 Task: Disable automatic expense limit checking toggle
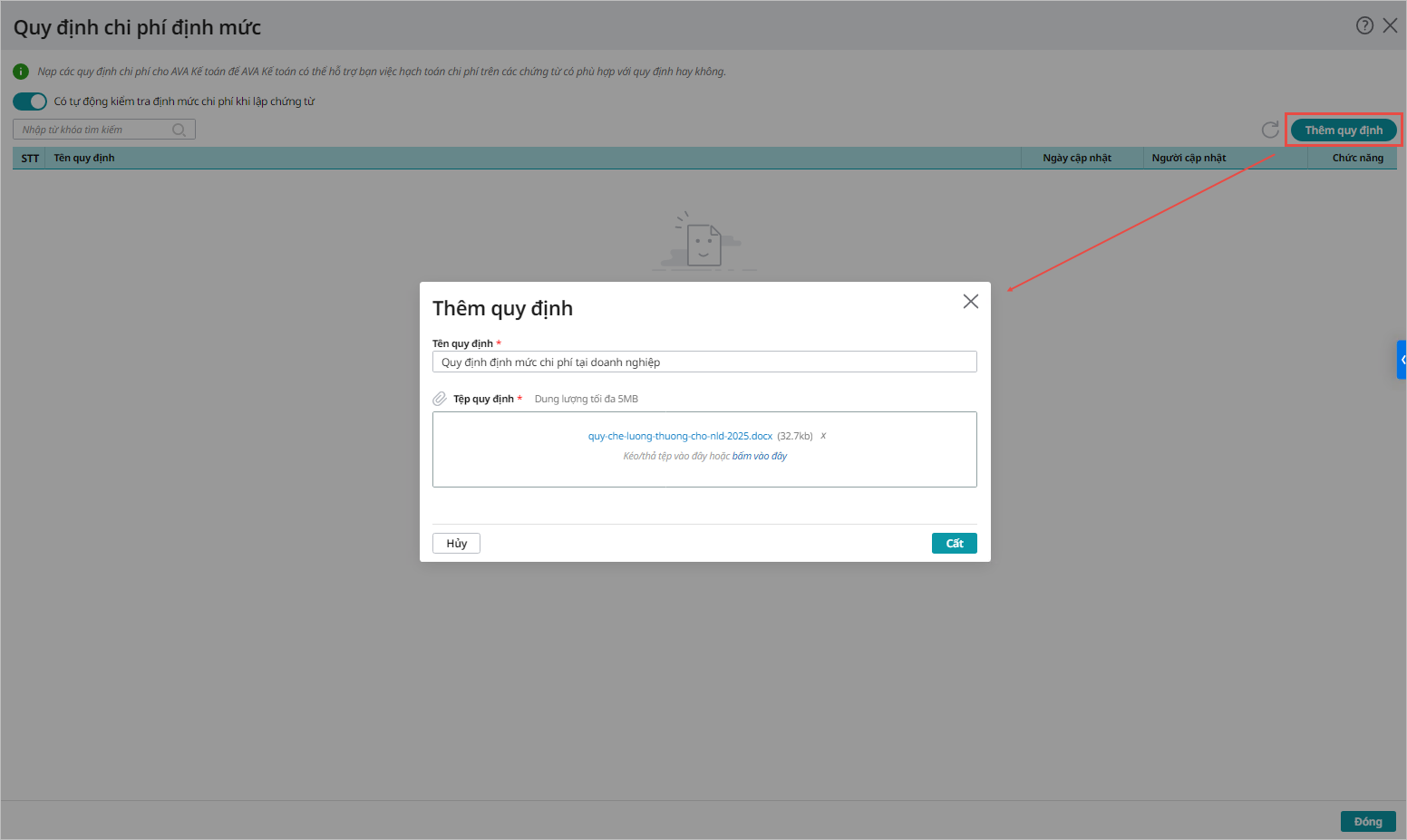click(30, 101)
